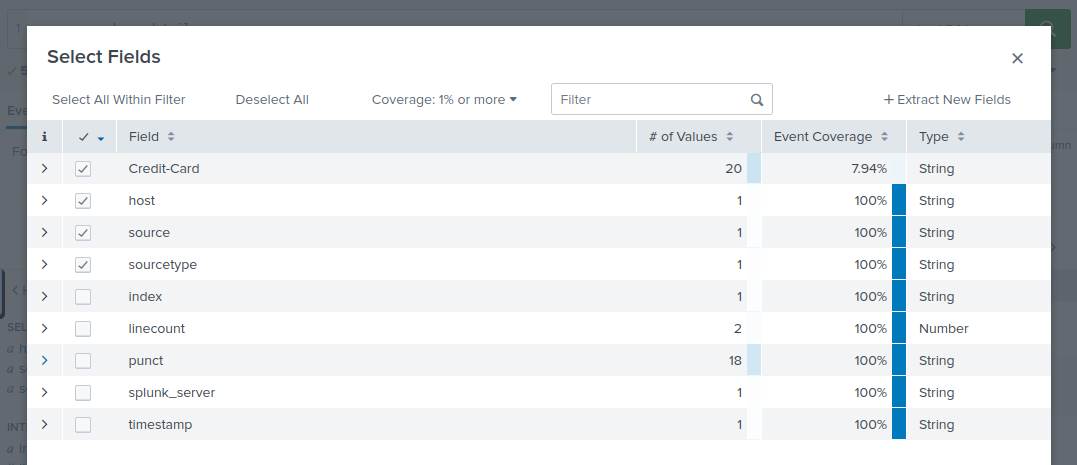Enable the punct field checkbox
Image resolution: width=1077 pixels, height=465 pixels.
83,361
